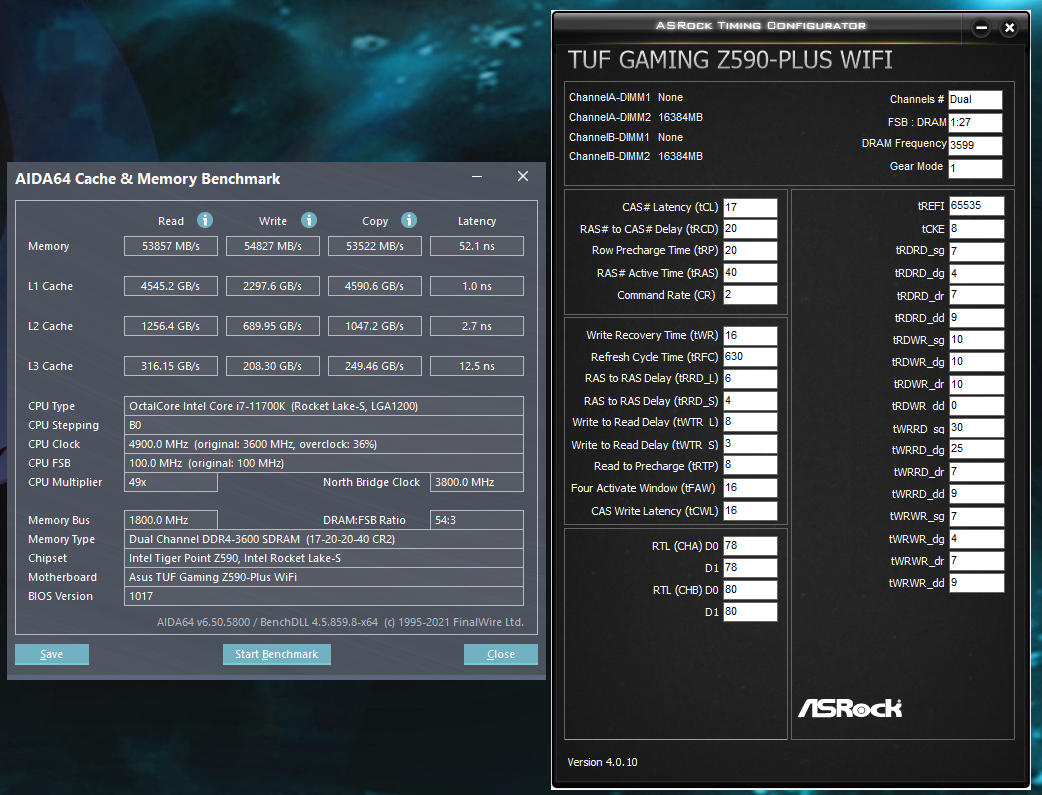Image resolution: width=1042 pixels, height=795 pixels.
Task: Click the North Bridge Clock value 3800.0 MHz
Action: [476, 482]
